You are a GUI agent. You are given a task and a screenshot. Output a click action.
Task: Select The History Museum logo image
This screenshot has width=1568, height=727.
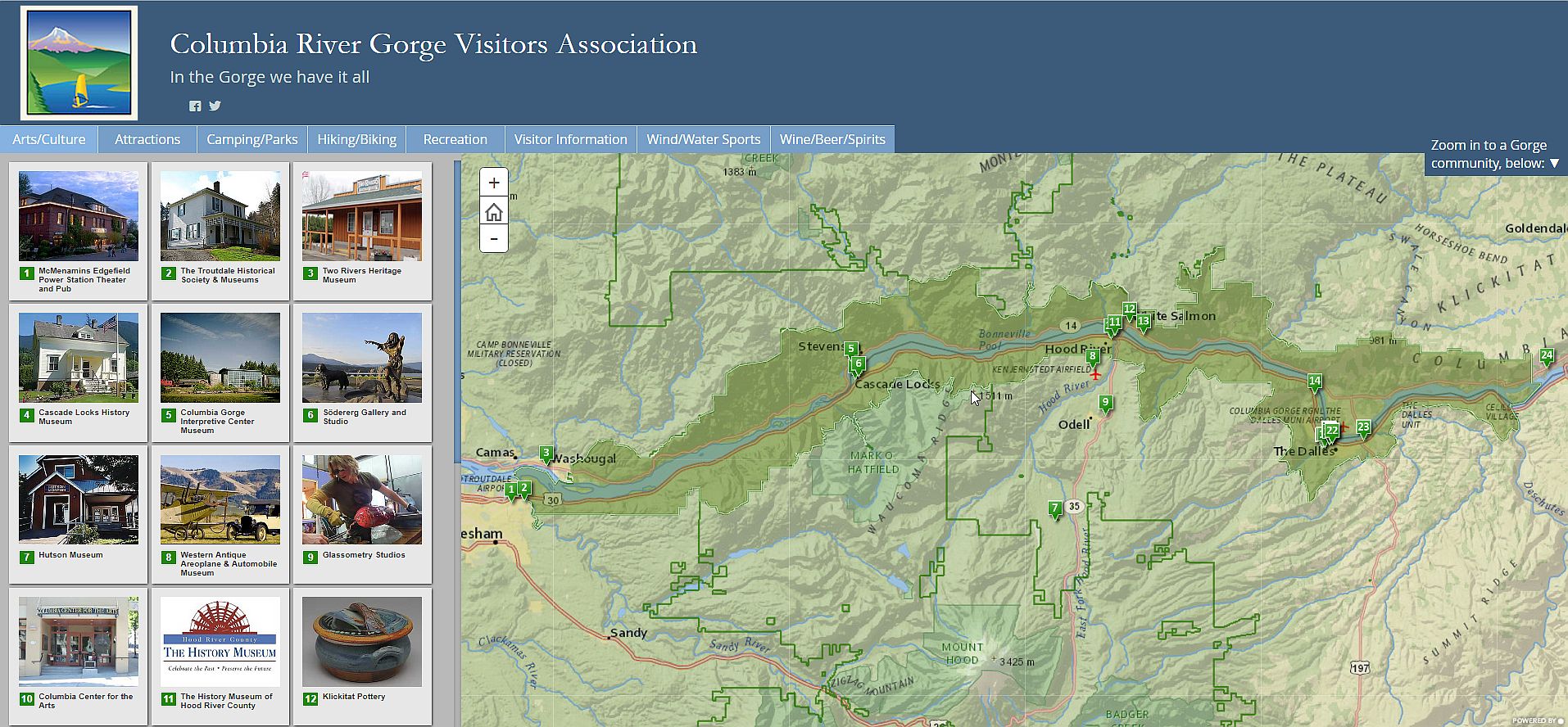click(220, 642)
